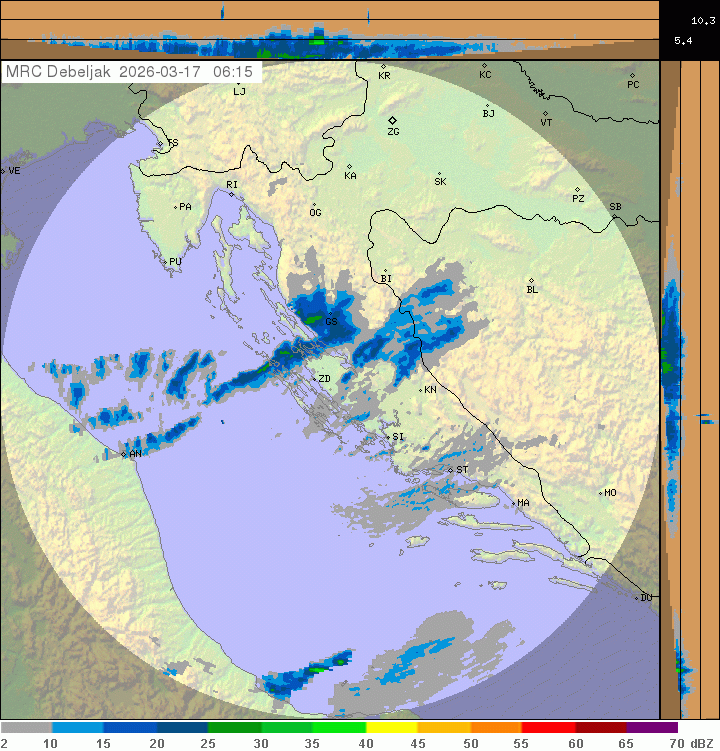
Task: Click the MRC Debeljak timestamp label
Action: pyautogui.click(x=130, y=72)
